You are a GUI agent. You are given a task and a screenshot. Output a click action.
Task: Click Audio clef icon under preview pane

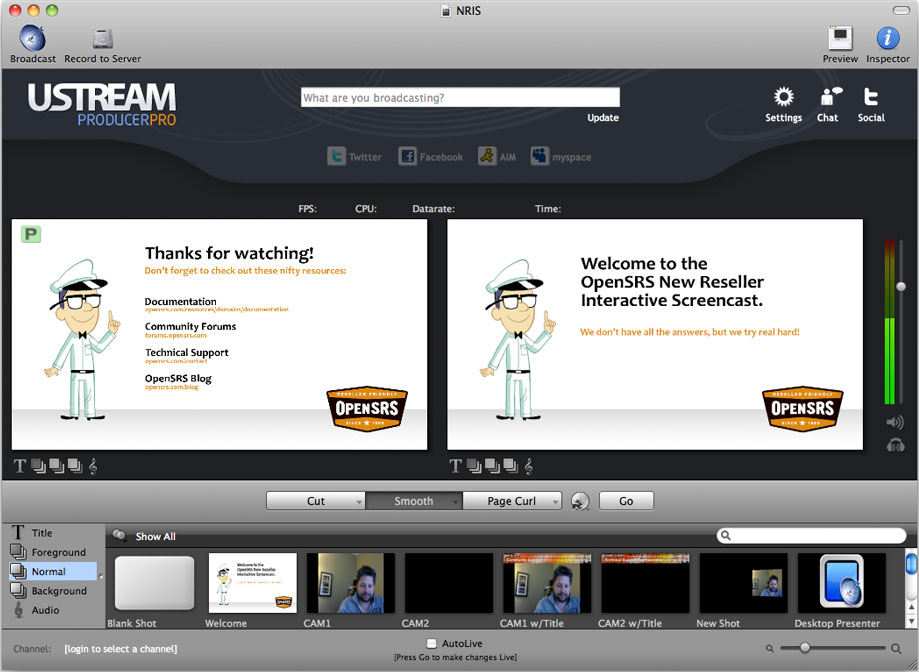pos(93,466)
